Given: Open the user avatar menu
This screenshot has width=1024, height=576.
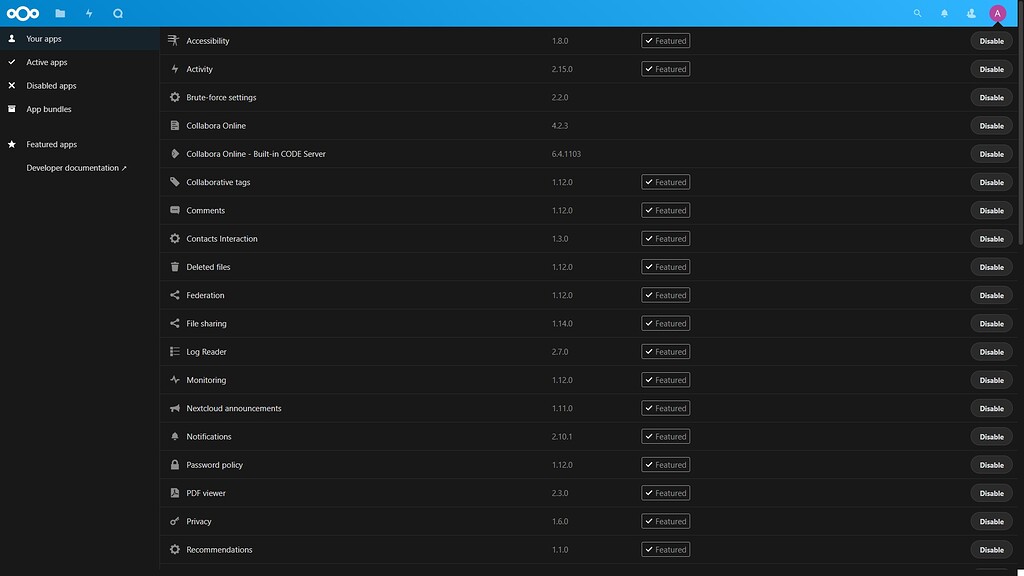Looking at the screenshot, I should pyautogui.click(x=997, y=14).
